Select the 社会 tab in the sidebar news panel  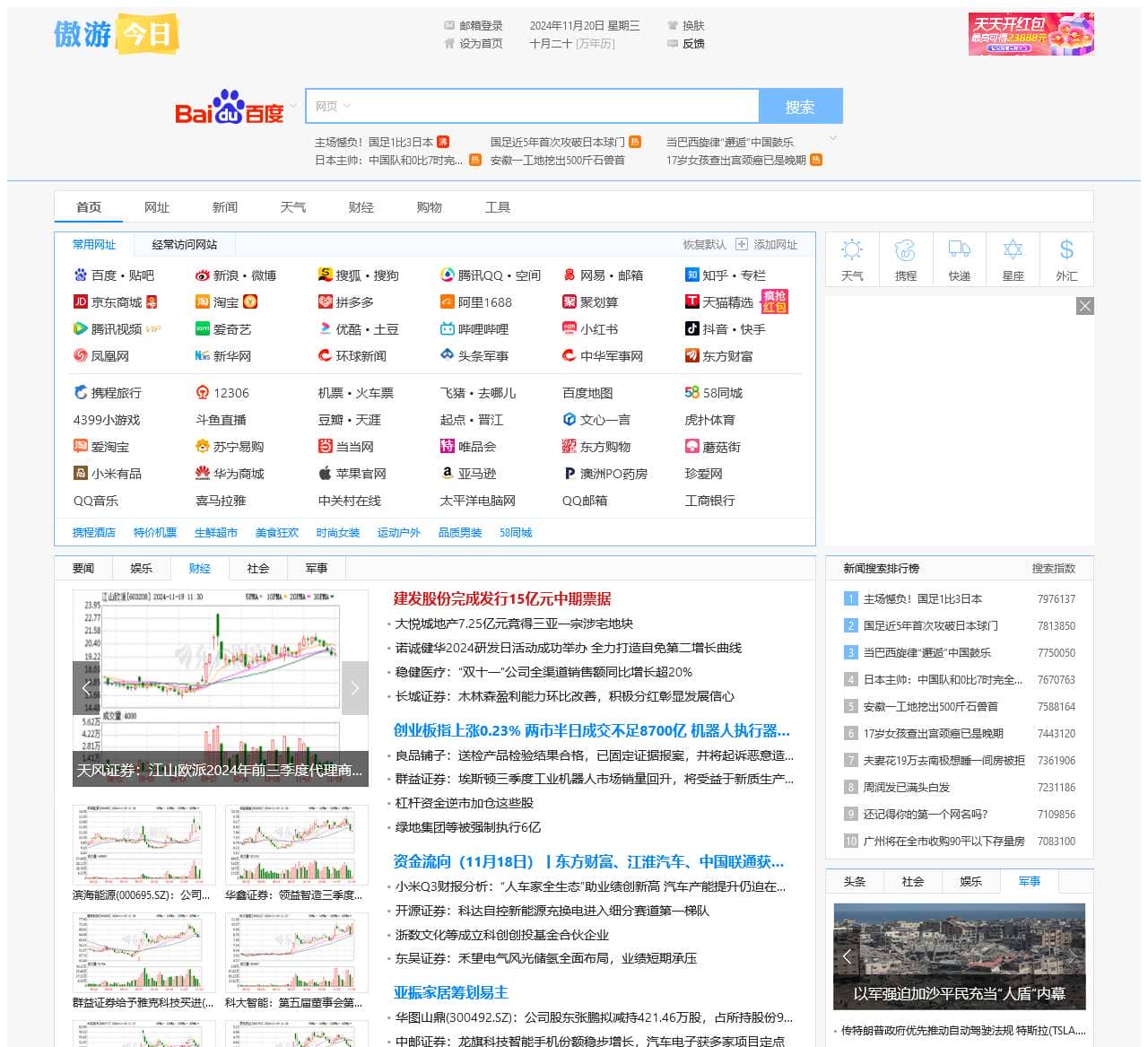913,882
